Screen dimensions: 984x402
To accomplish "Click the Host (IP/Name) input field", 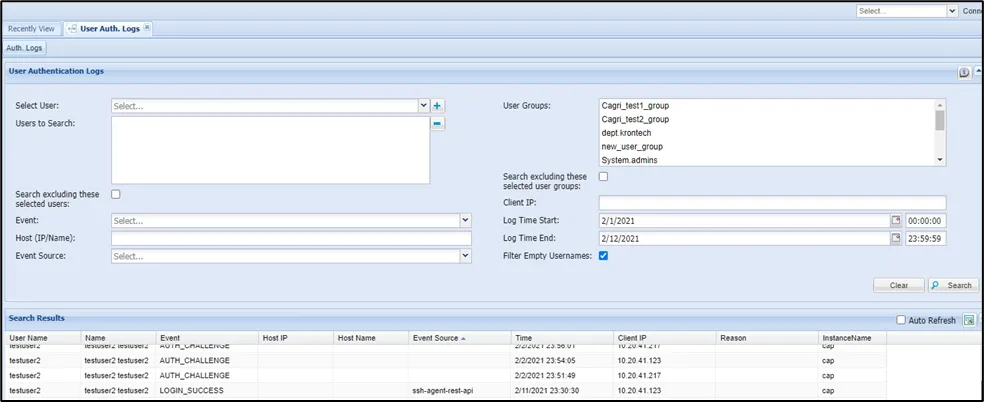I will coord(291,238).
